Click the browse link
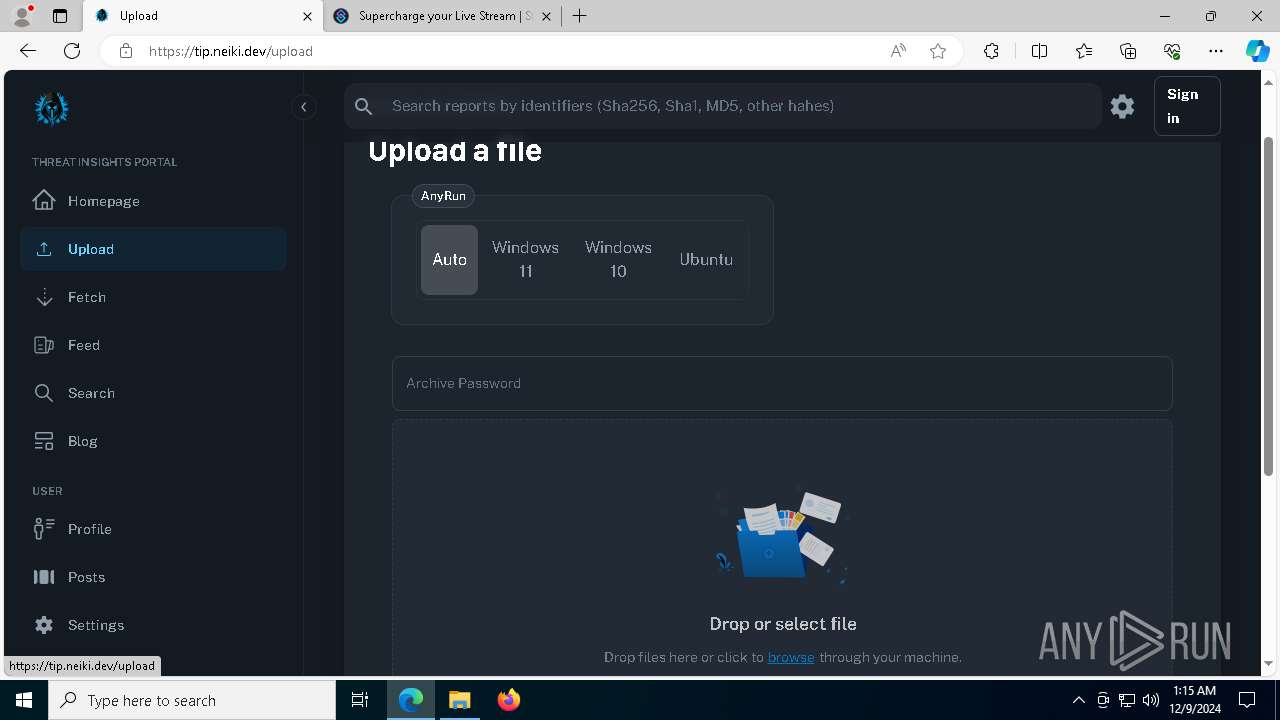1280x720 pixels. click(x=791, y=657)
